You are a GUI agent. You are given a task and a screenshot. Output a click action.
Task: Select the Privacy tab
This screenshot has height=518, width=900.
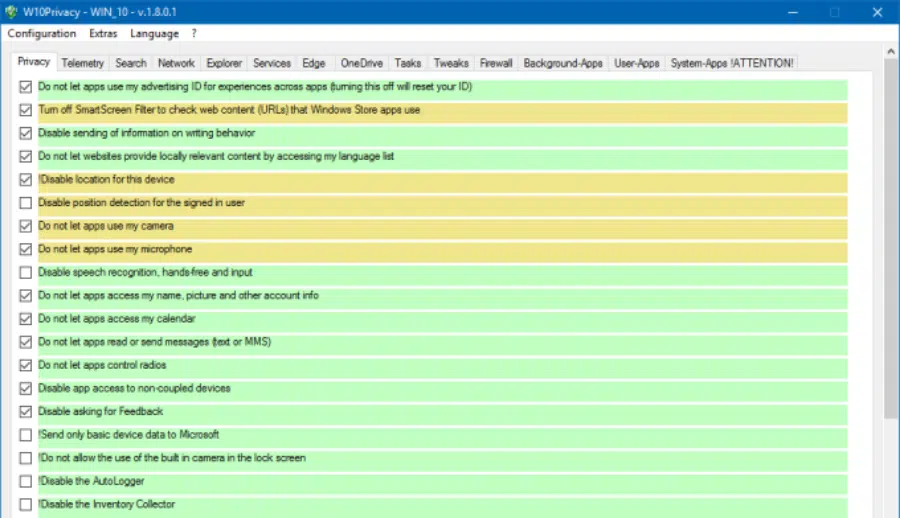pyautogui.click(x=34, y=62)
